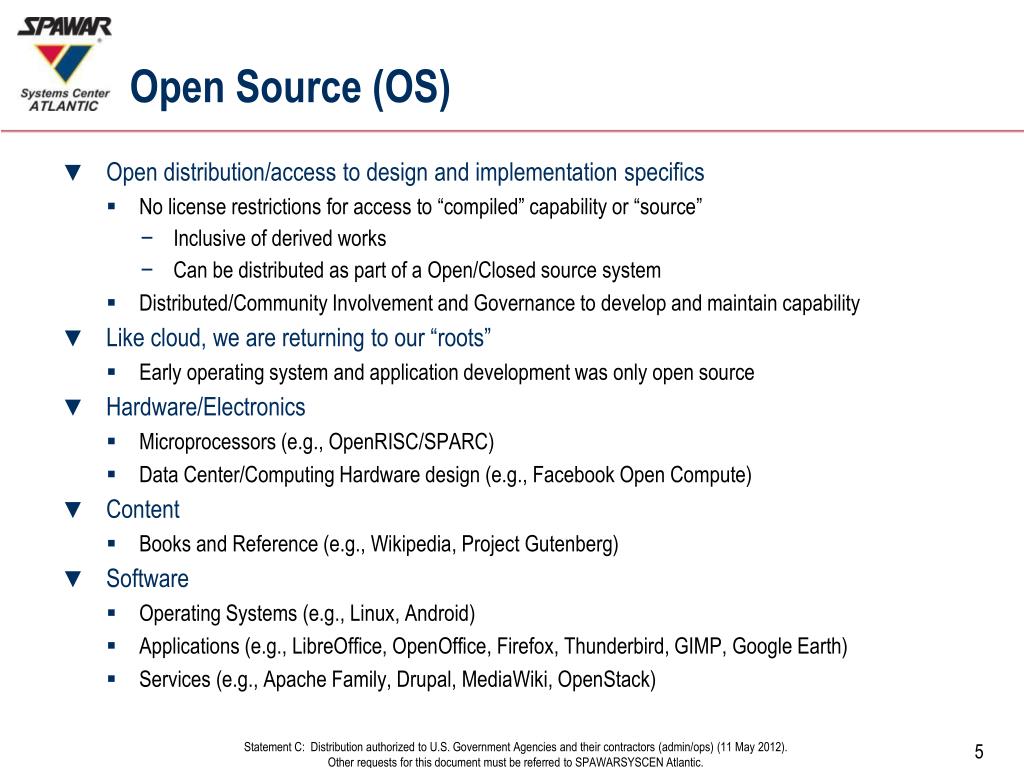Click square bullet before "Applications"
The width and height of the screenshot is (1024, 768).
[x=112, y=646]
